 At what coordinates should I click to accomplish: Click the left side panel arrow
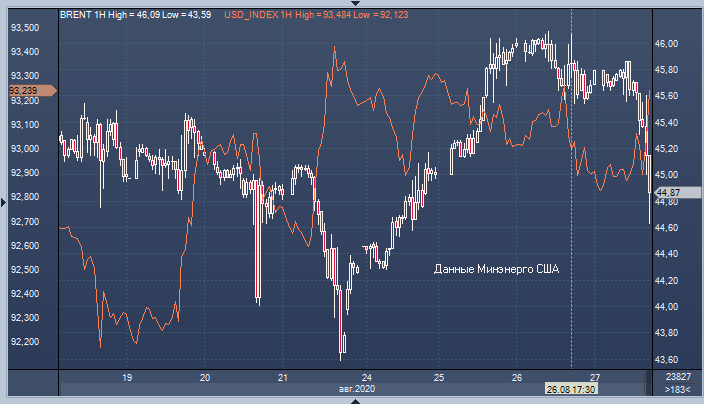4,203
